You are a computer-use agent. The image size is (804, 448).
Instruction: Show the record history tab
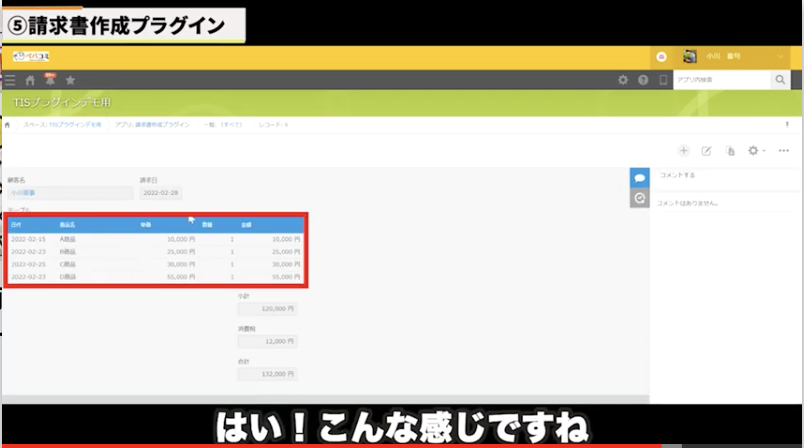click(639, 198)
